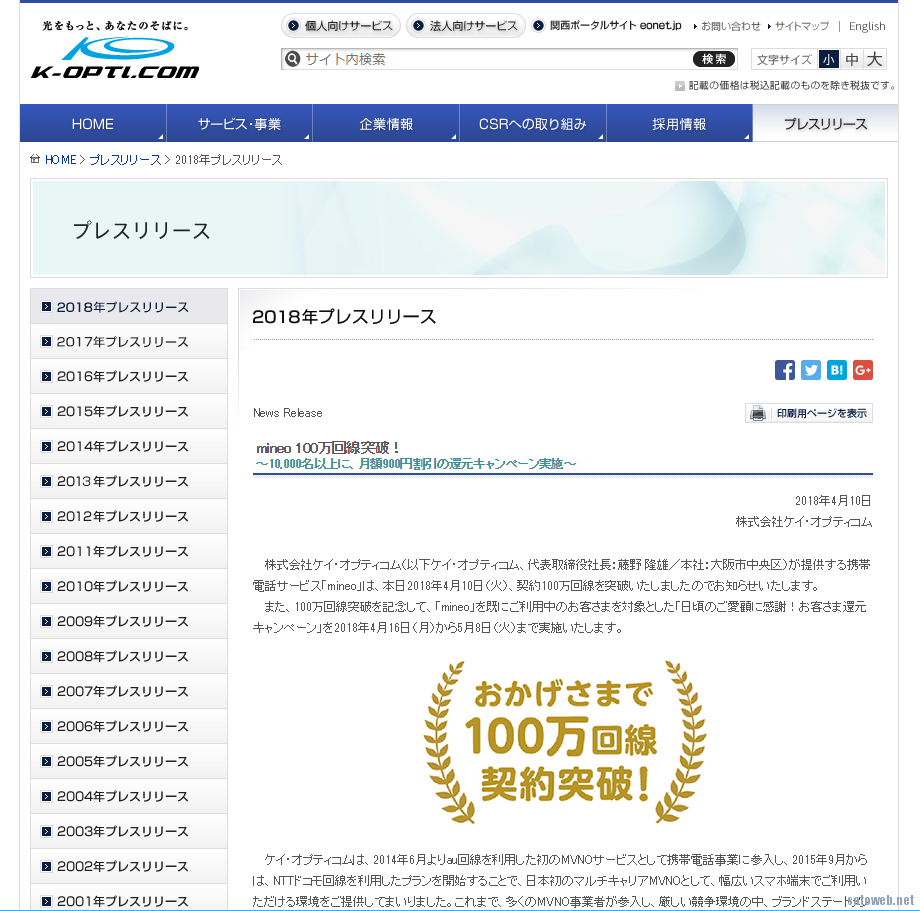Open 2016年プレスリリース in the sidebar

129,376
